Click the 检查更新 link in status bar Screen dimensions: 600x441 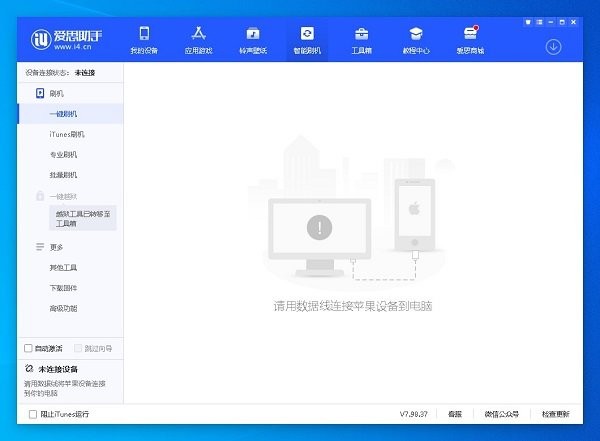(x=555, y=414)
